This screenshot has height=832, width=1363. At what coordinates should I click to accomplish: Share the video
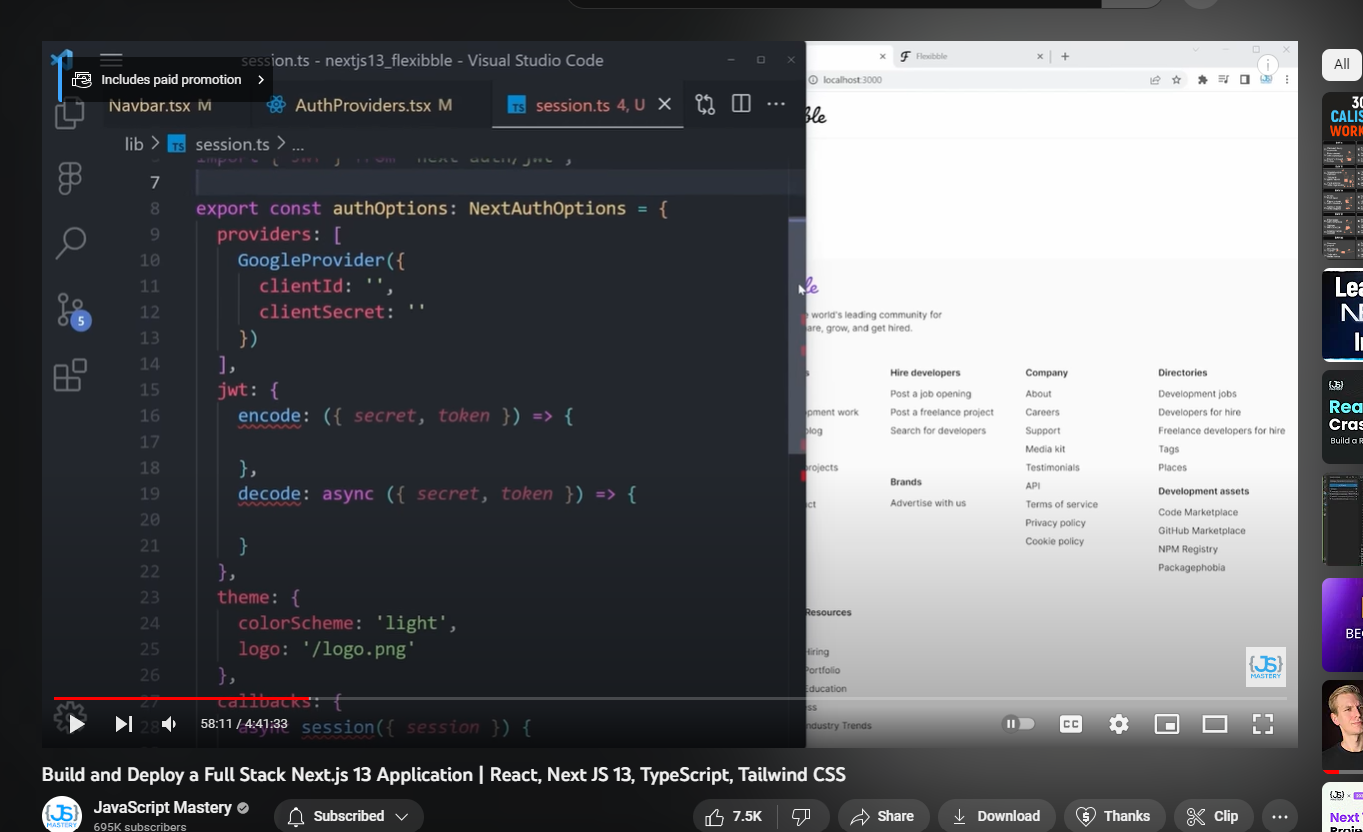pos(883,817)
